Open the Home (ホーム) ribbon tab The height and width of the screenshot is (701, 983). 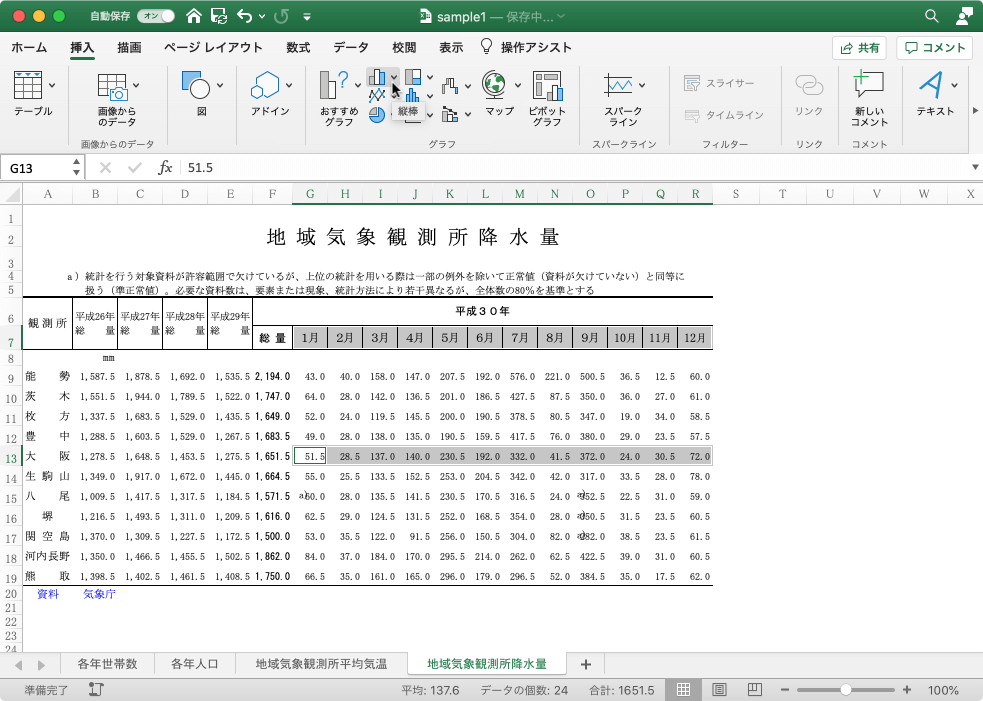coord(29,48)
